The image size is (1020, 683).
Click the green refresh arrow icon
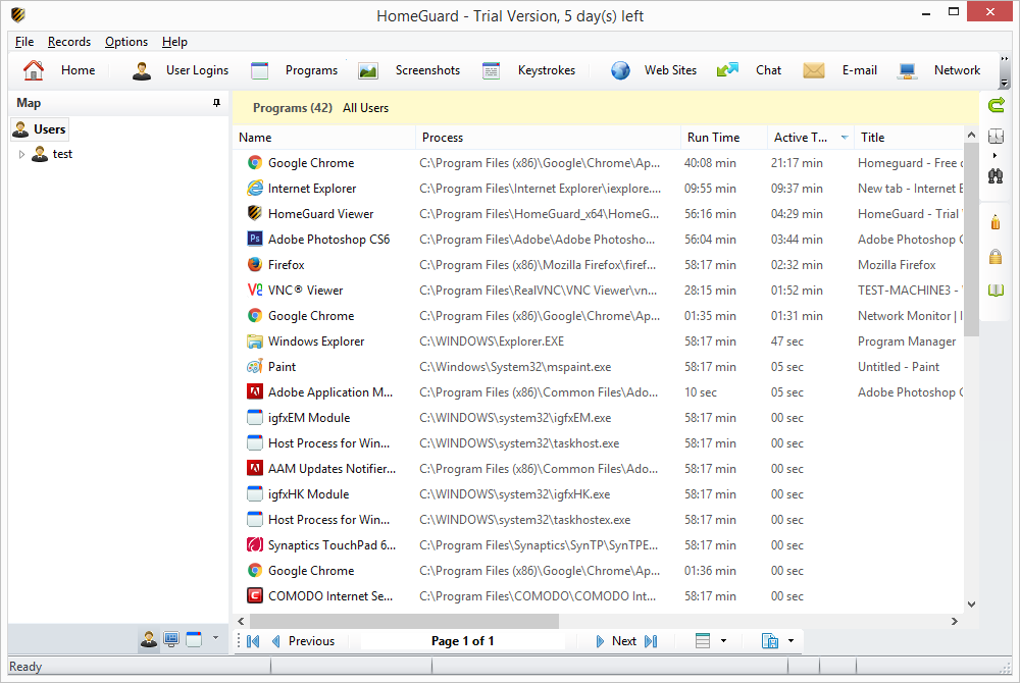pyautogui.click(x=996, y=105)
